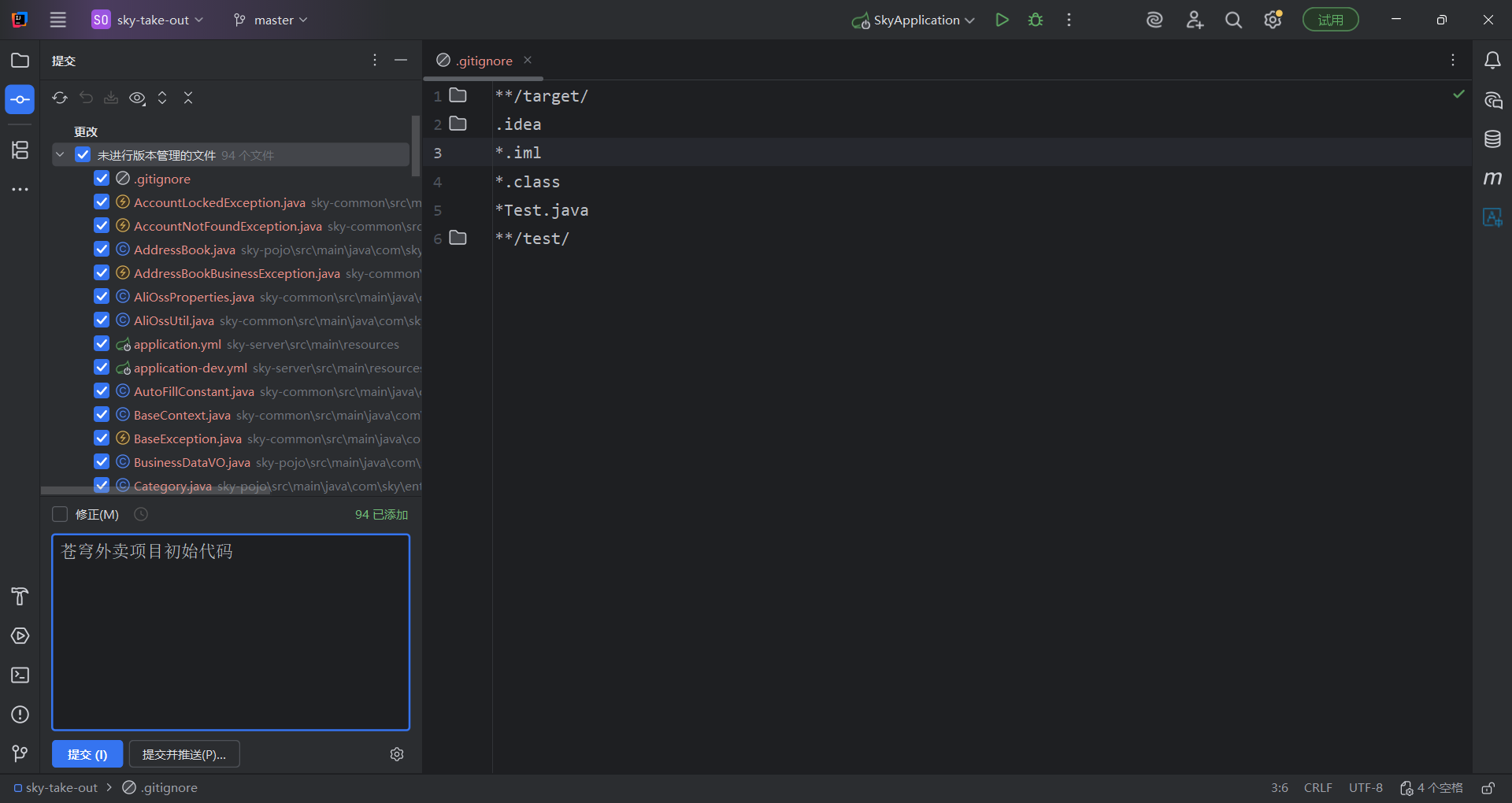
Task: Click the Refresh icon in commit toolbar
Action: [60, 98]
